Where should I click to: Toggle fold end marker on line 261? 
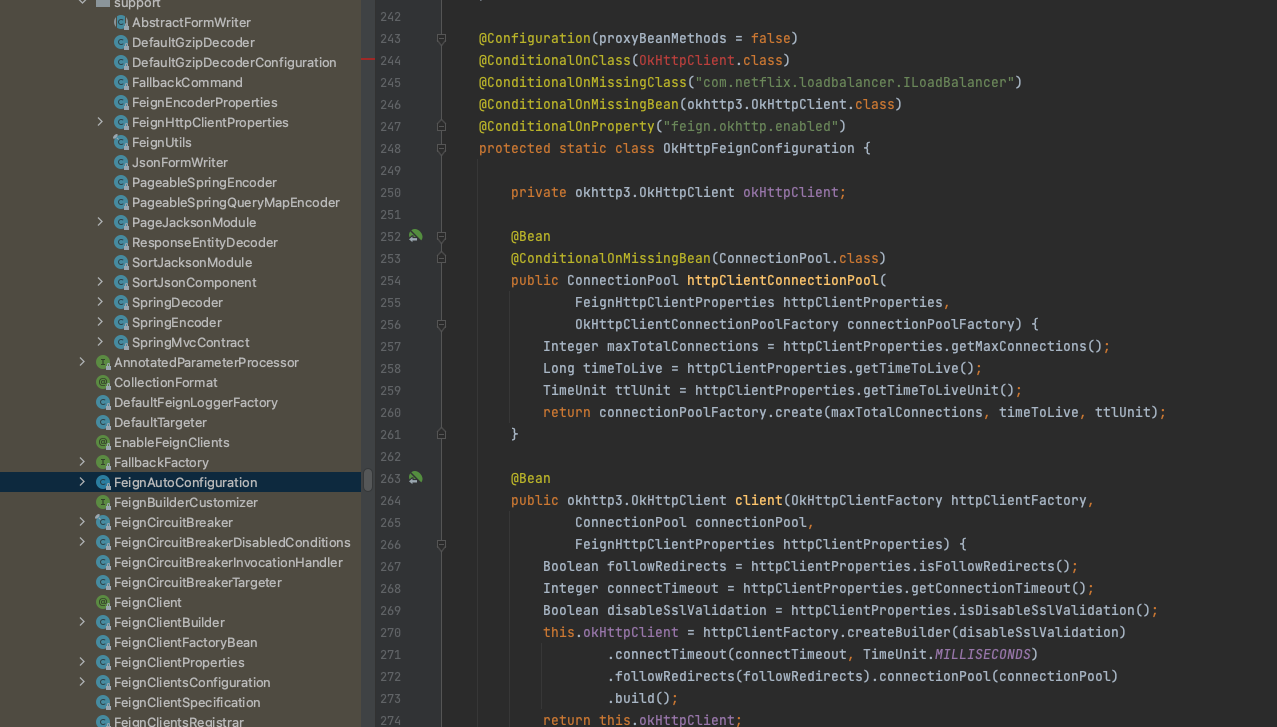coord(441,435)
